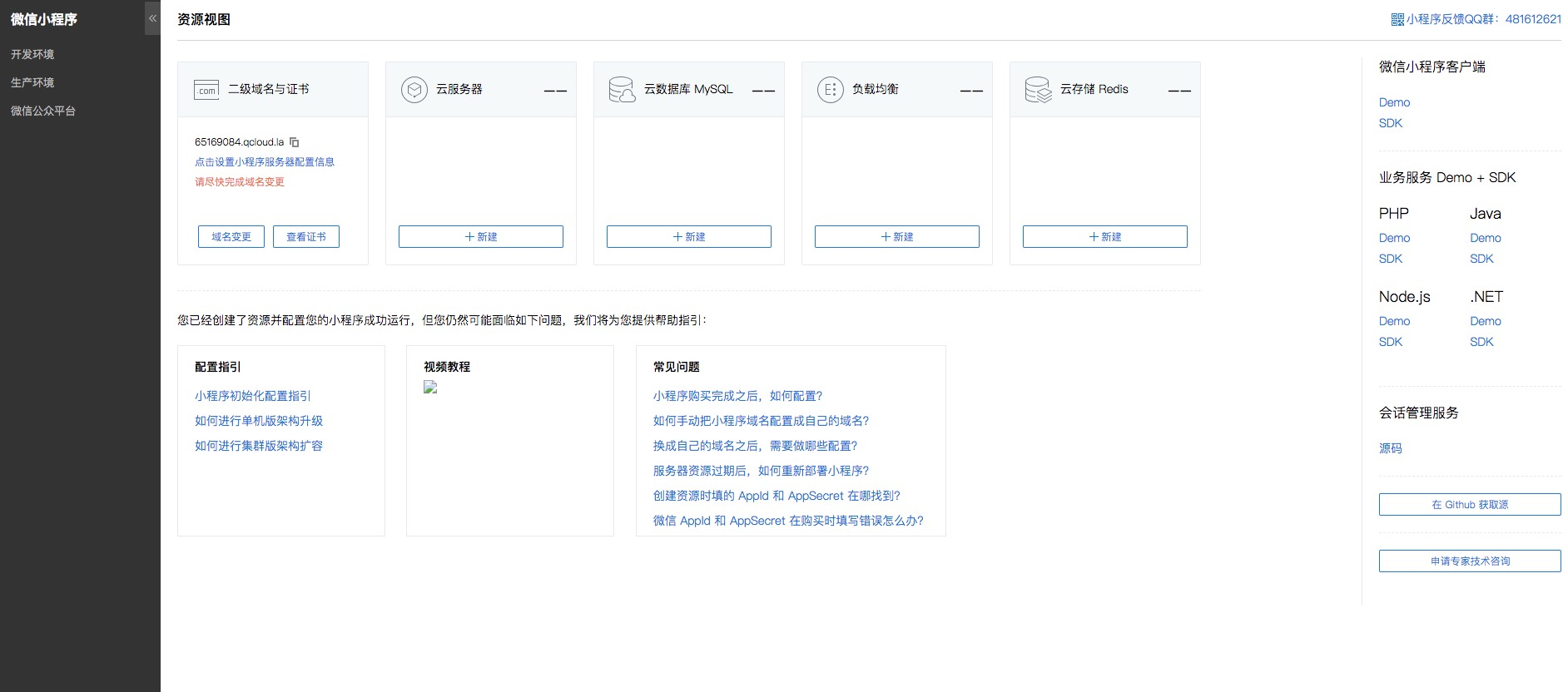Open FAQ 换成自己的域名之后，需要做哪些配置?

(x=756, y=446)
